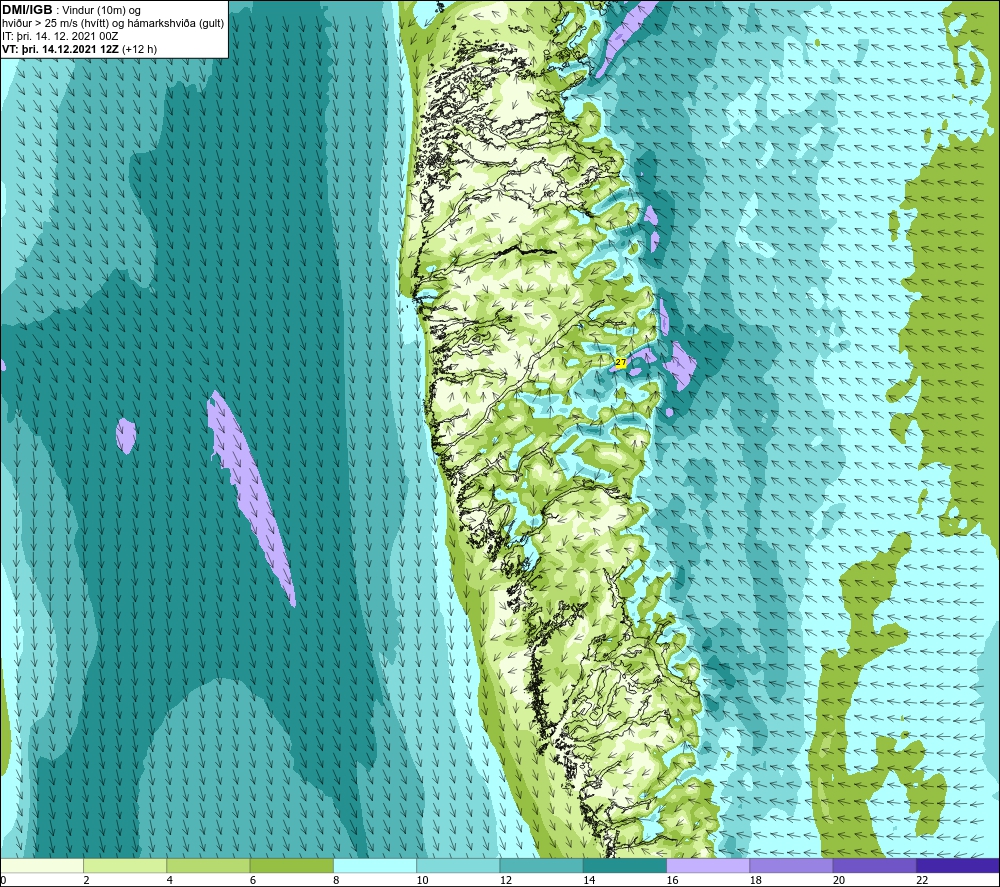Click the legend scale label '8'
1000x887 pixels.
pos(336,880)
